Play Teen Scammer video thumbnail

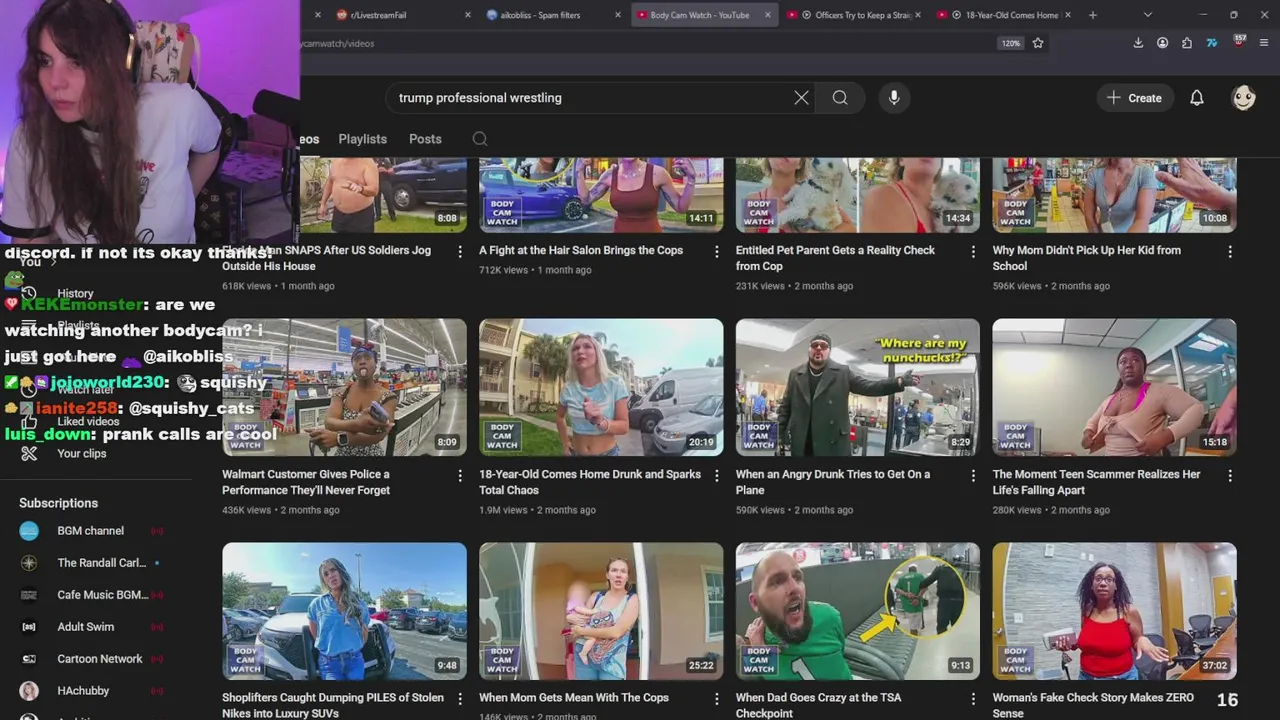click(x=1114, y=387)
